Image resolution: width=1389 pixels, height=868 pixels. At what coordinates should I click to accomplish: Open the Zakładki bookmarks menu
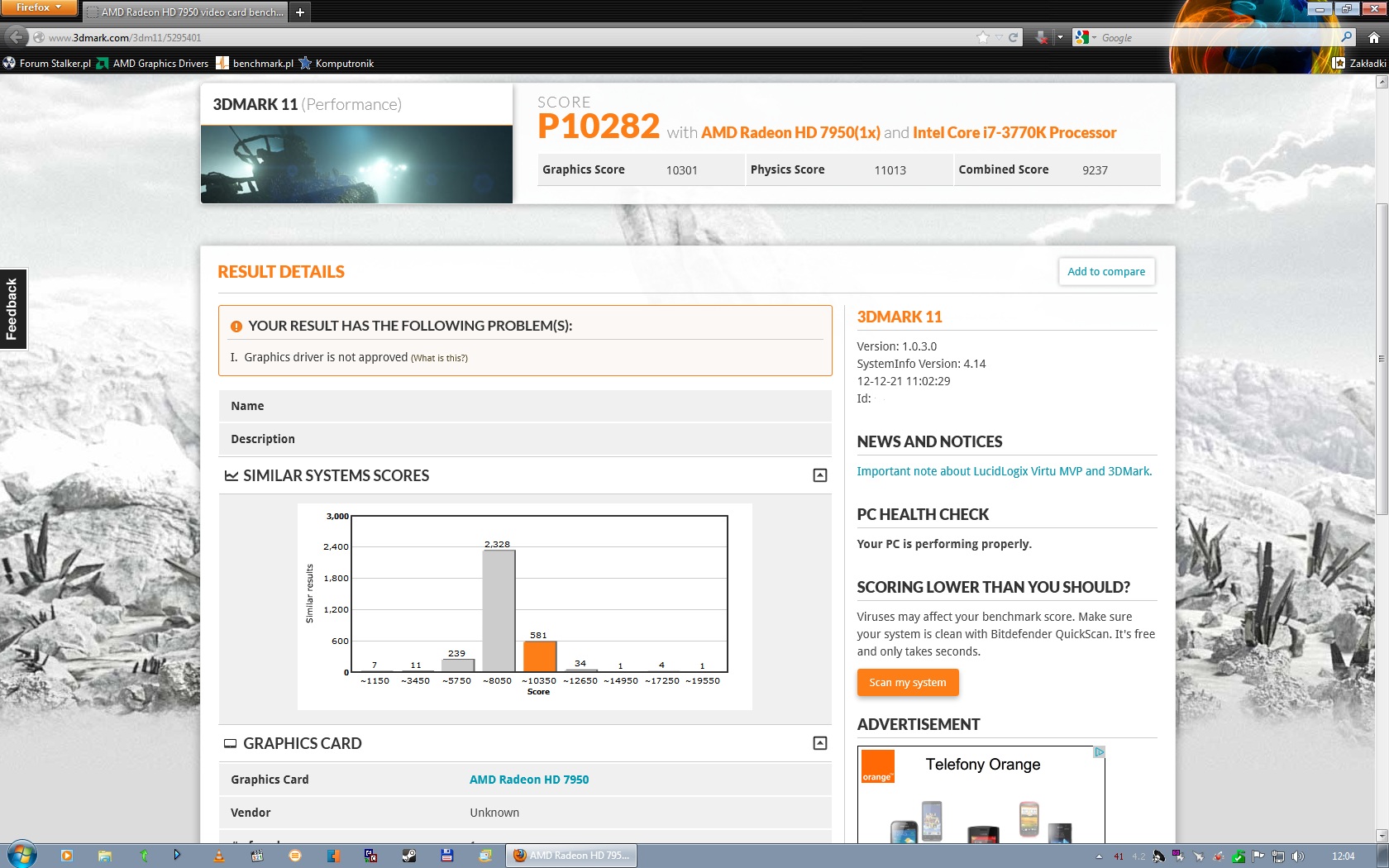click(1359, 63)
